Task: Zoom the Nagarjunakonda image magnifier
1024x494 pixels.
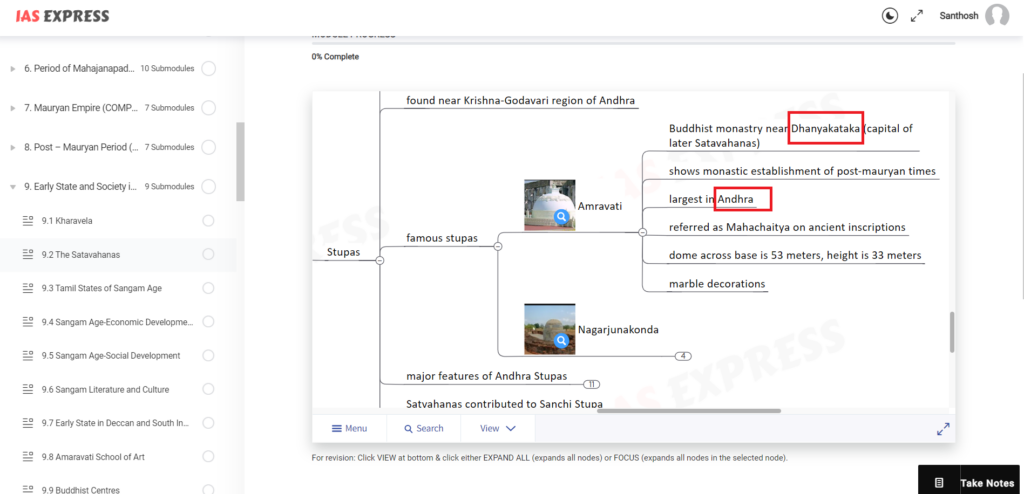Action: tap(561, 340)
